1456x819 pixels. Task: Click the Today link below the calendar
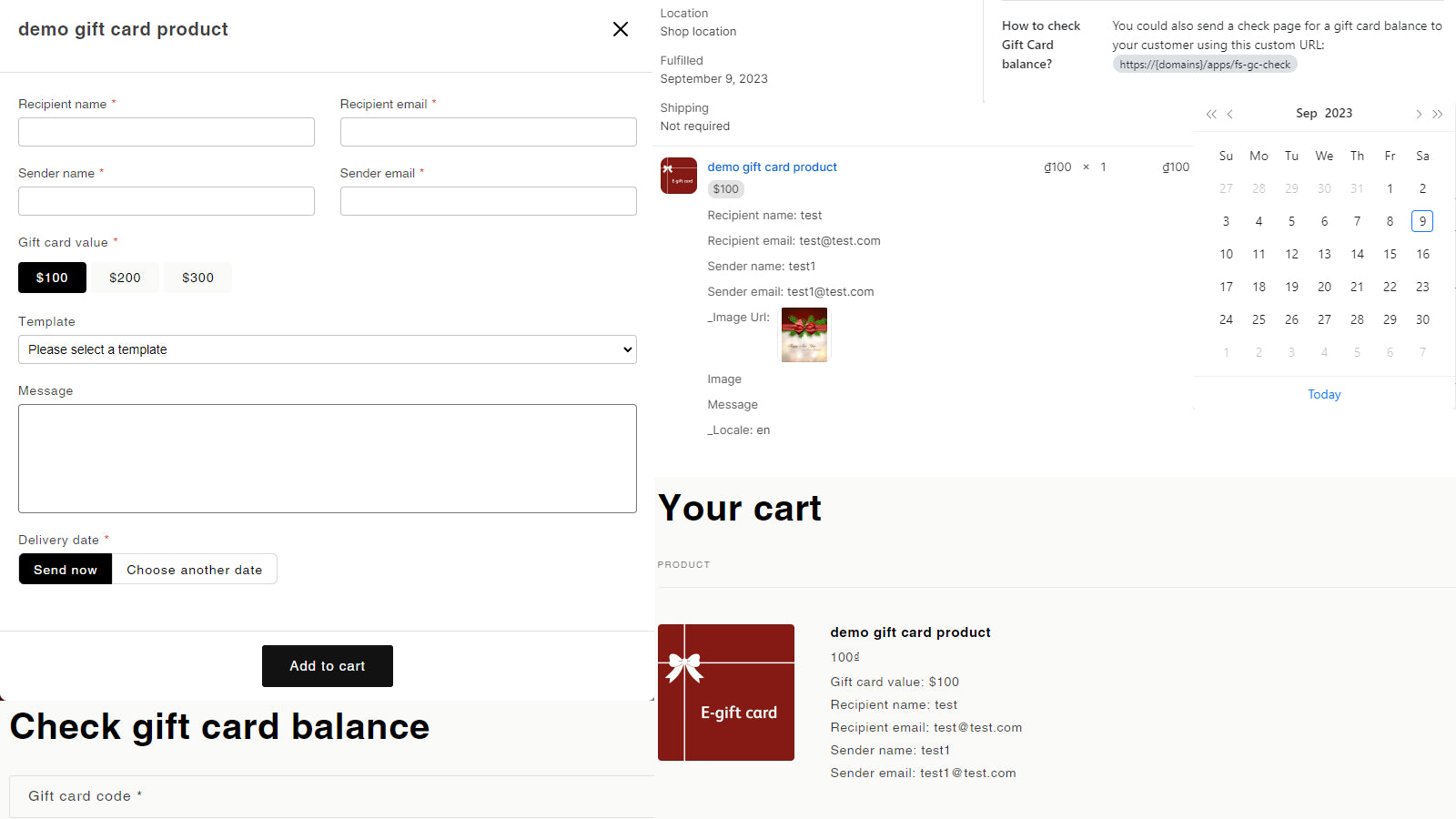point(1324,394)
